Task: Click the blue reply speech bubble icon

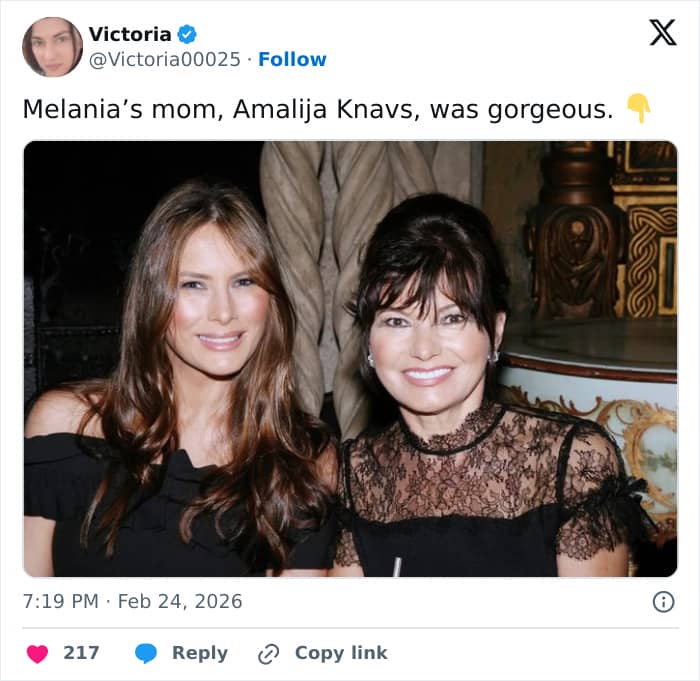Action: [146, 653]
